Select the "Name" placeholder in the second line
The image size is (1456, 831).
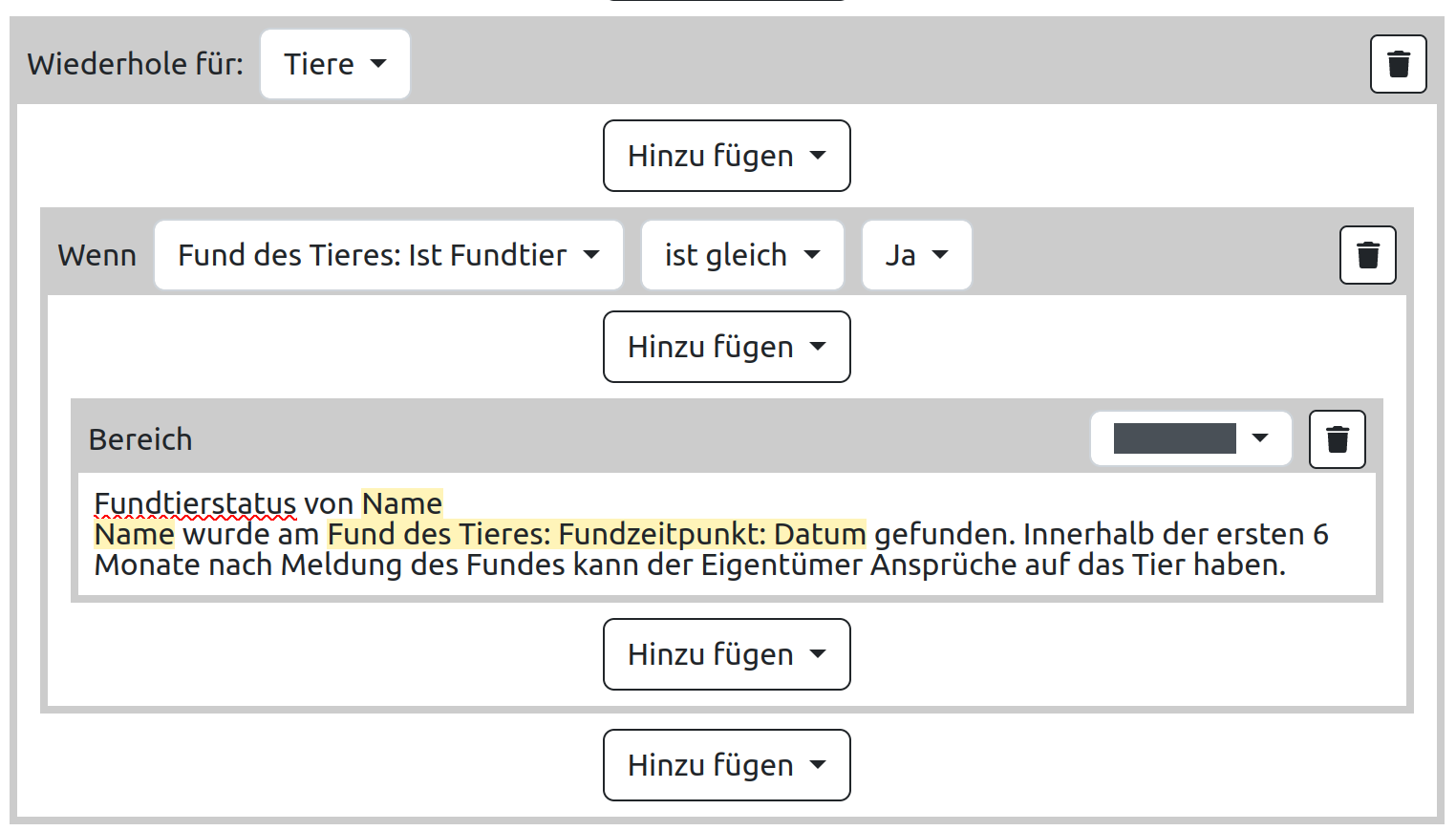pyautogui.click(x=134, y=534)
